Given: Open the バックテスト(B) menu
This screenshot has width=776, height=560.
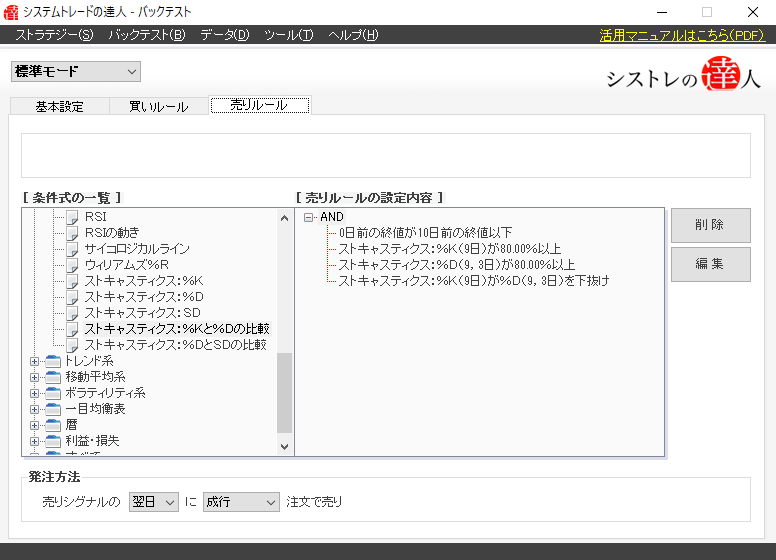Looking at the screenshot, I should point(146,35).
